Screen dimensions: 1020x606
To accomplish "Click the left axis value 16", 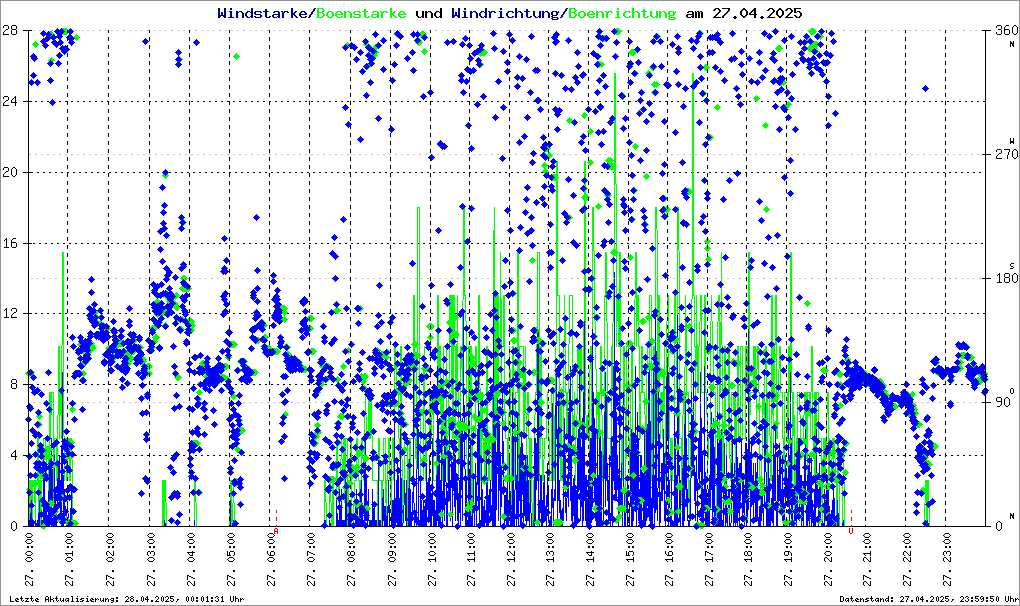I will pyautogui.click(x=9, y=243).
